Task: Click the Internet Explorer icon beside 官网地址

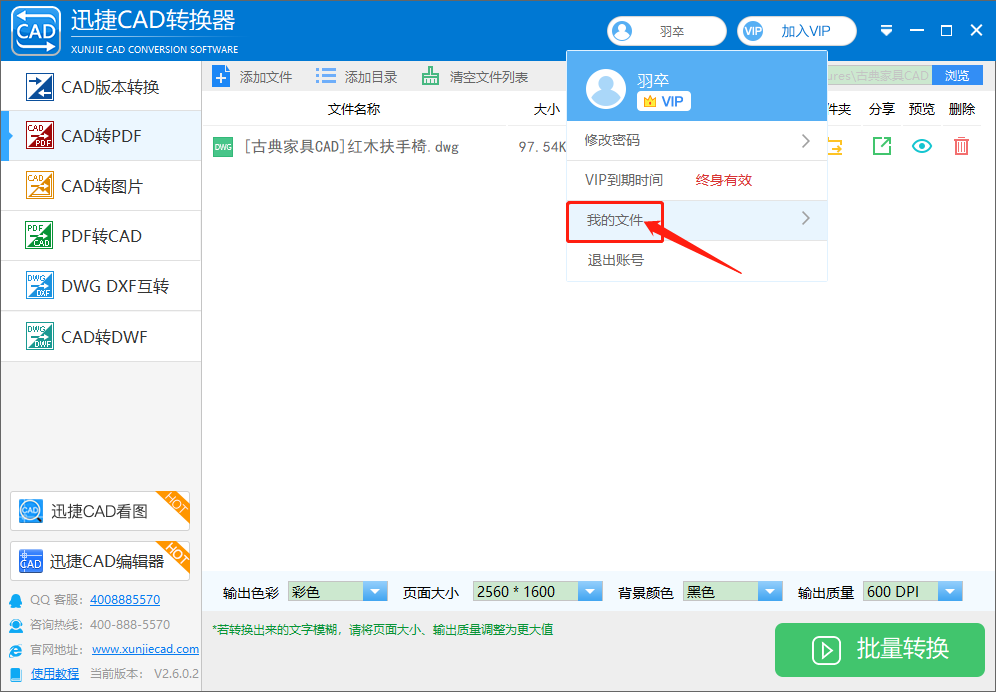Action: (16, 649)
